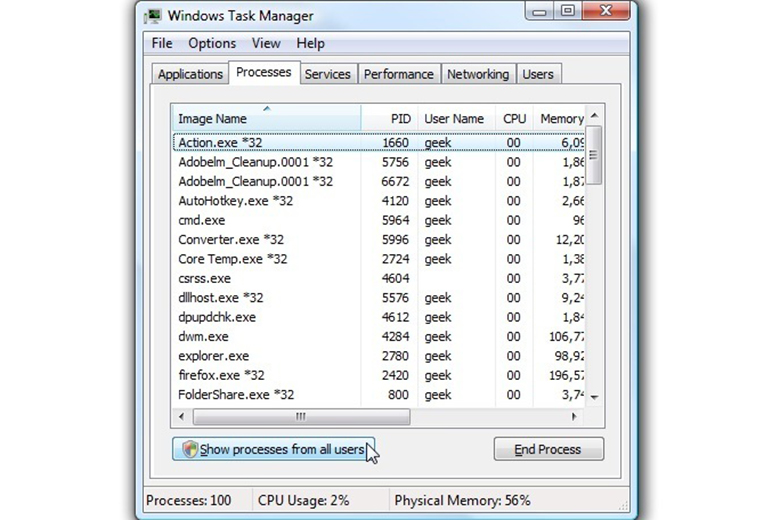Open the View menu

266,44
